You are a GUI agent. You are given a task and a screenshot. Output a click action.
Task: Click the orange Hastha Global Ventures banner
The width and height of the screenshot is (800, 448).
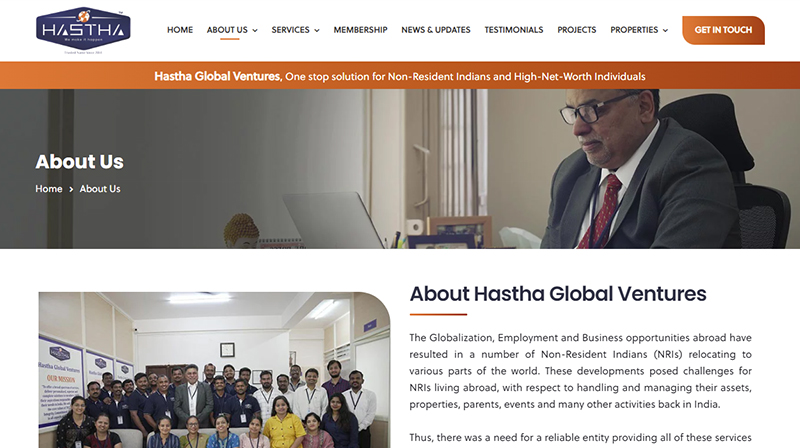click(400, 76)
